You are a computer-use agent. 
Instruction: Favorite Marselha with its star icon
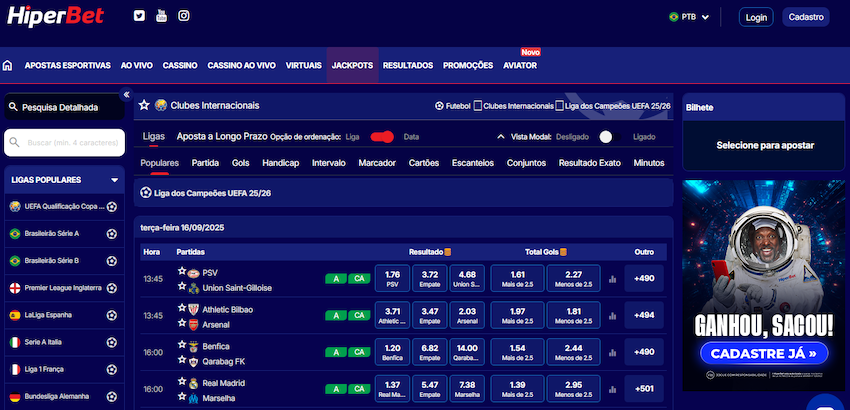pos(182,396)
